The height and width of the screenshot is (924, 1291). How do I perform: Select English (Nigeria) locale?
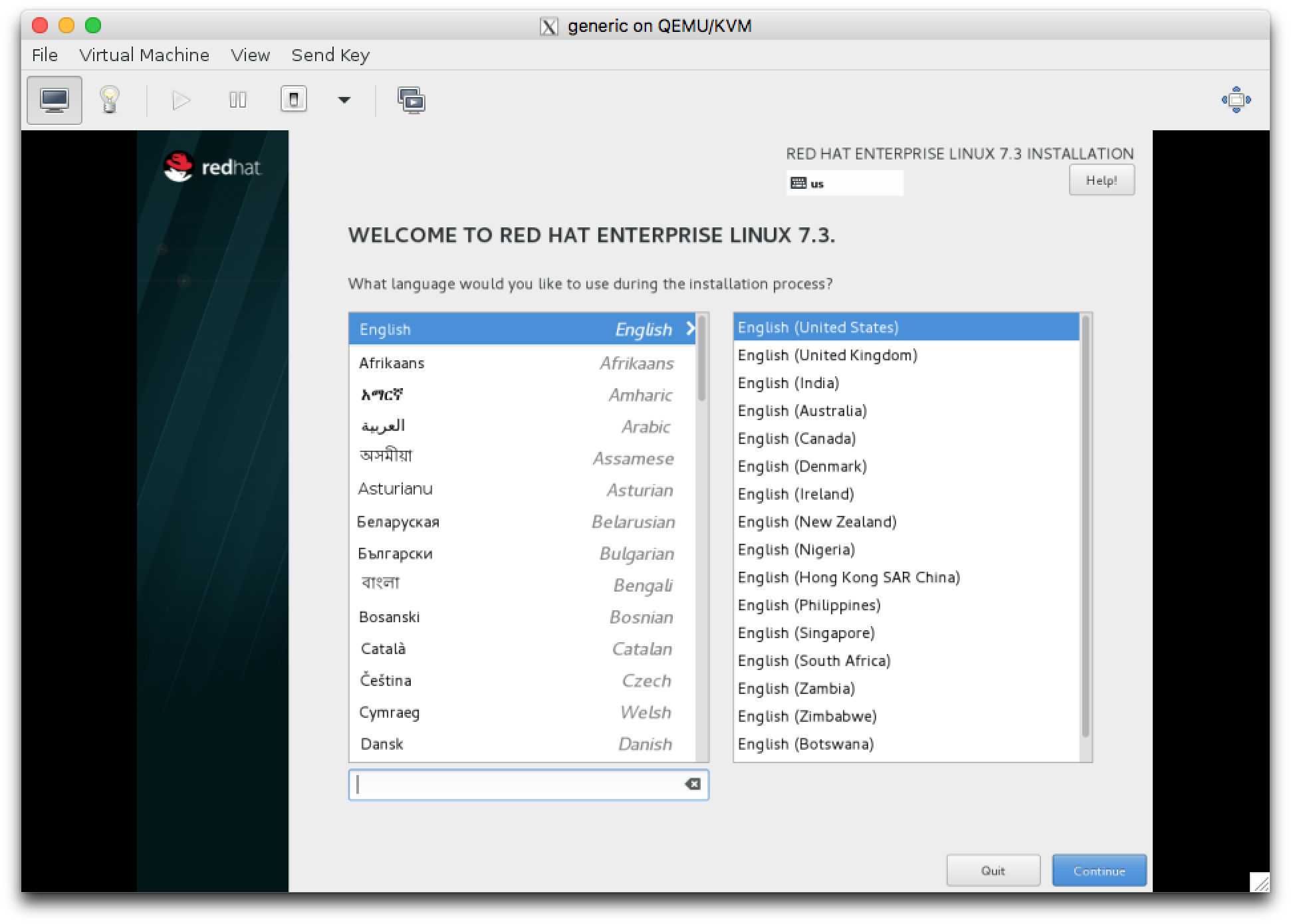[x=906, y=550]
